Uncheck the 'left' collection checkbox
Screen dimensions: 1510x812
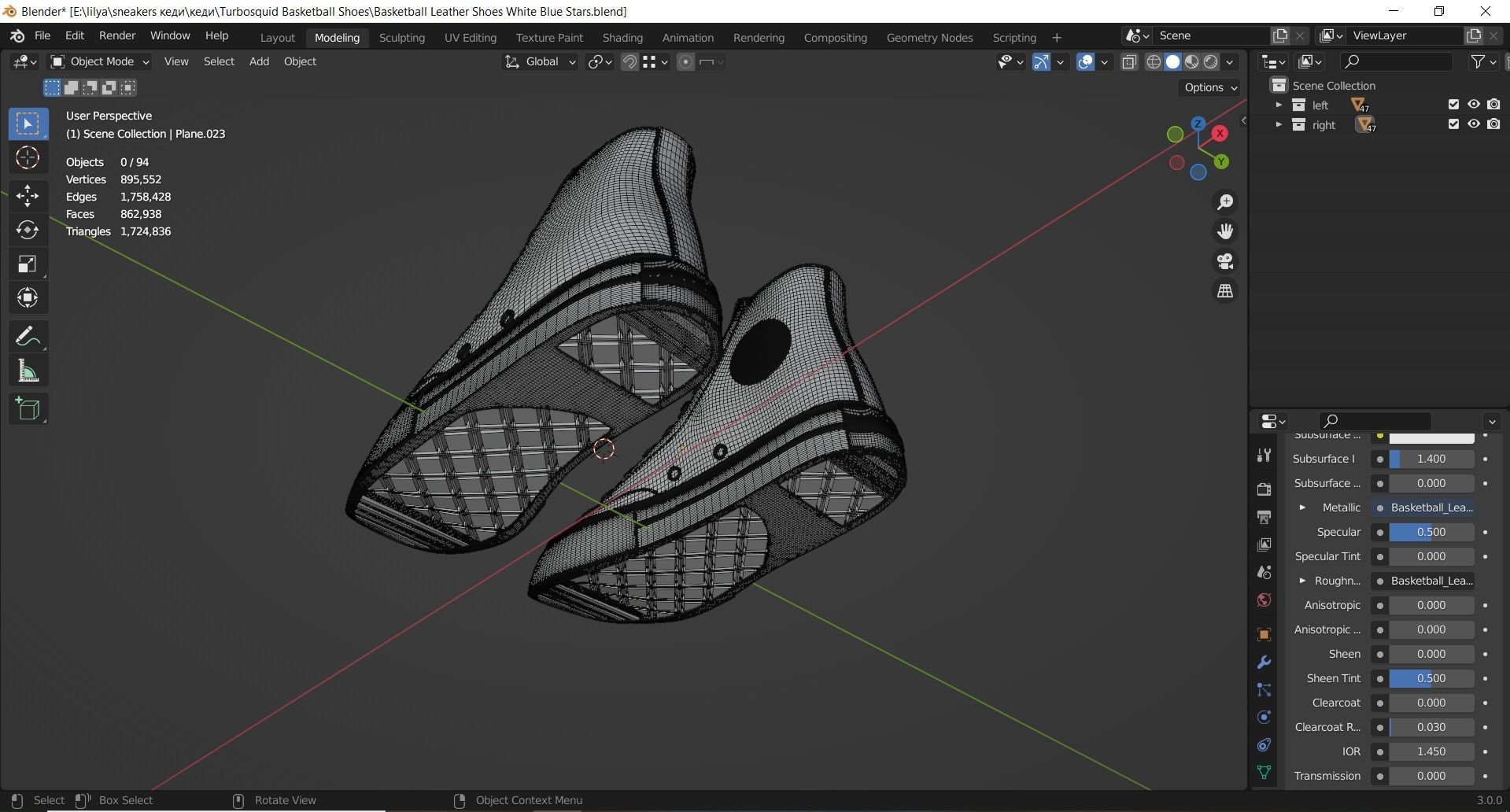point(1453,105)
